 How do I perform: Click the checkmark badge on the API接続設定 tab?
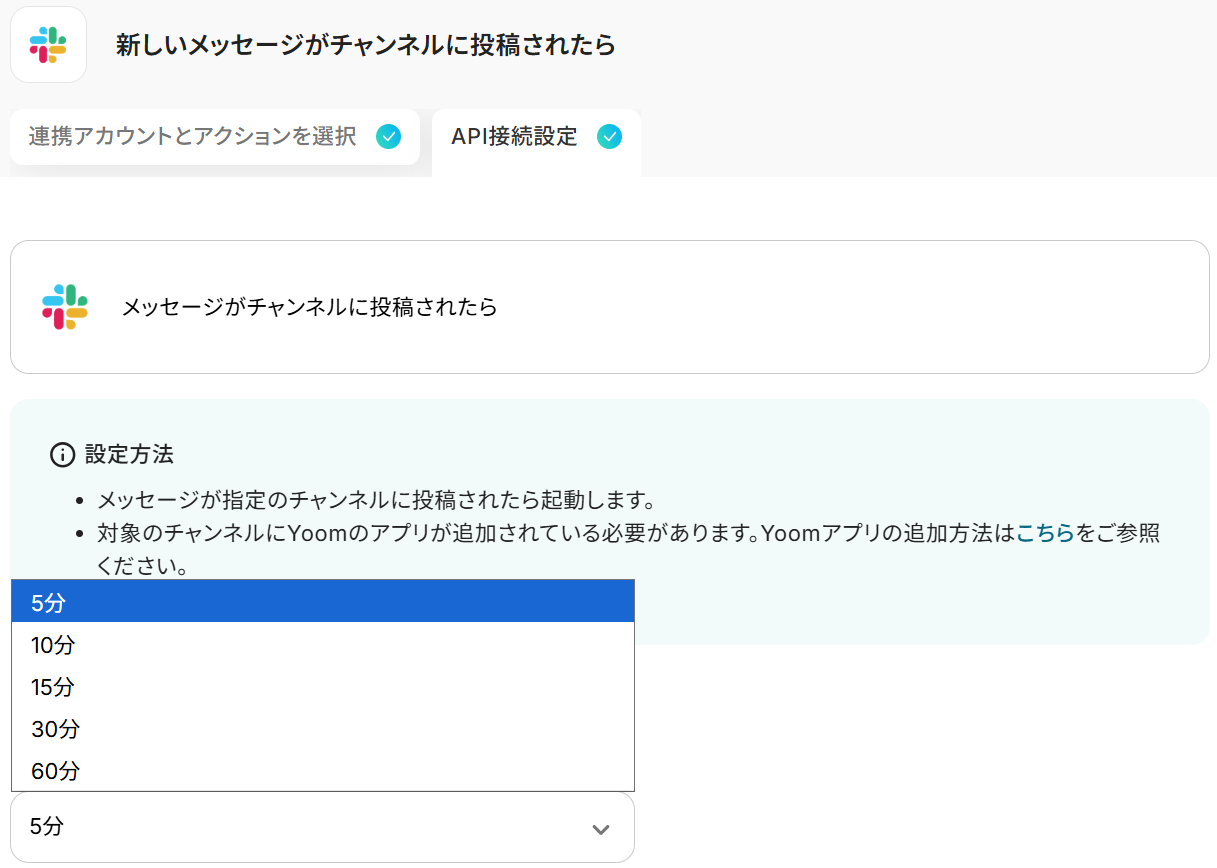609,137
